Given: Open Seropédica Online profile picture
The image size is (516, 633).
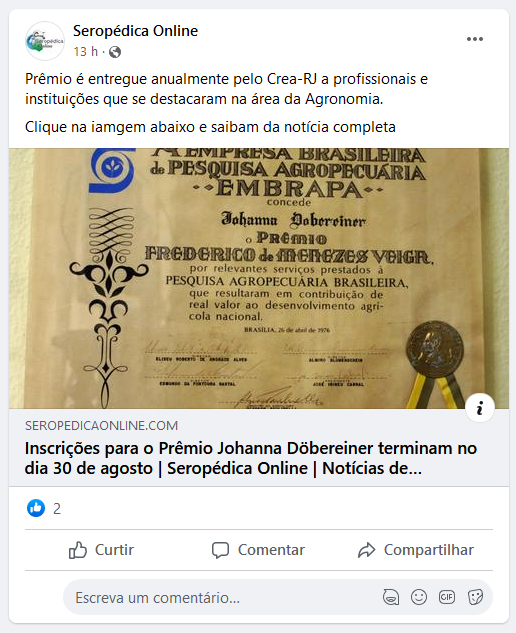Looking at the screenshot, I should [45, 41].
